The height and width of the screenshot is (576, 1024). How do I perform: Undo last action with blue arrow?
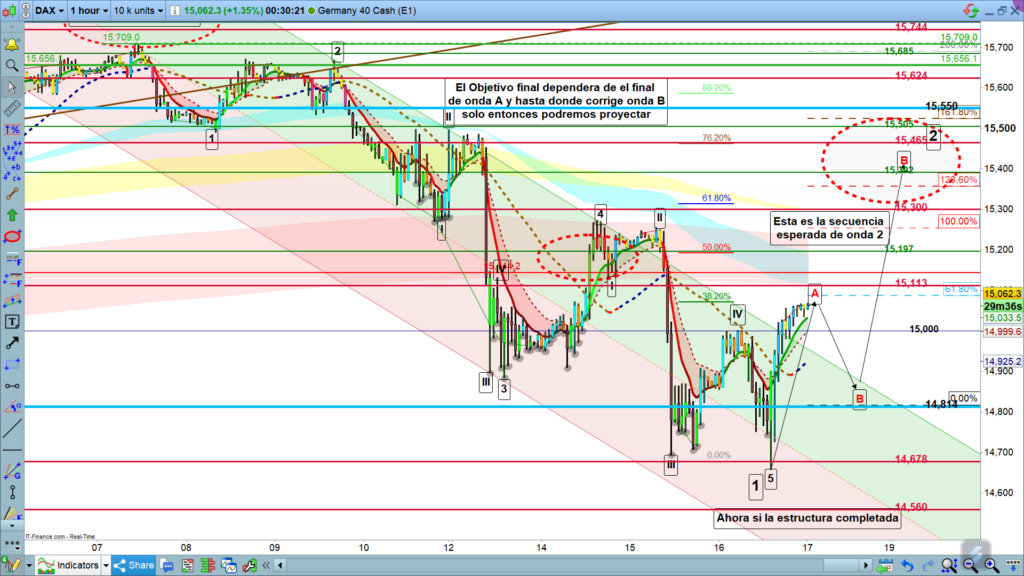click(906, 565)
